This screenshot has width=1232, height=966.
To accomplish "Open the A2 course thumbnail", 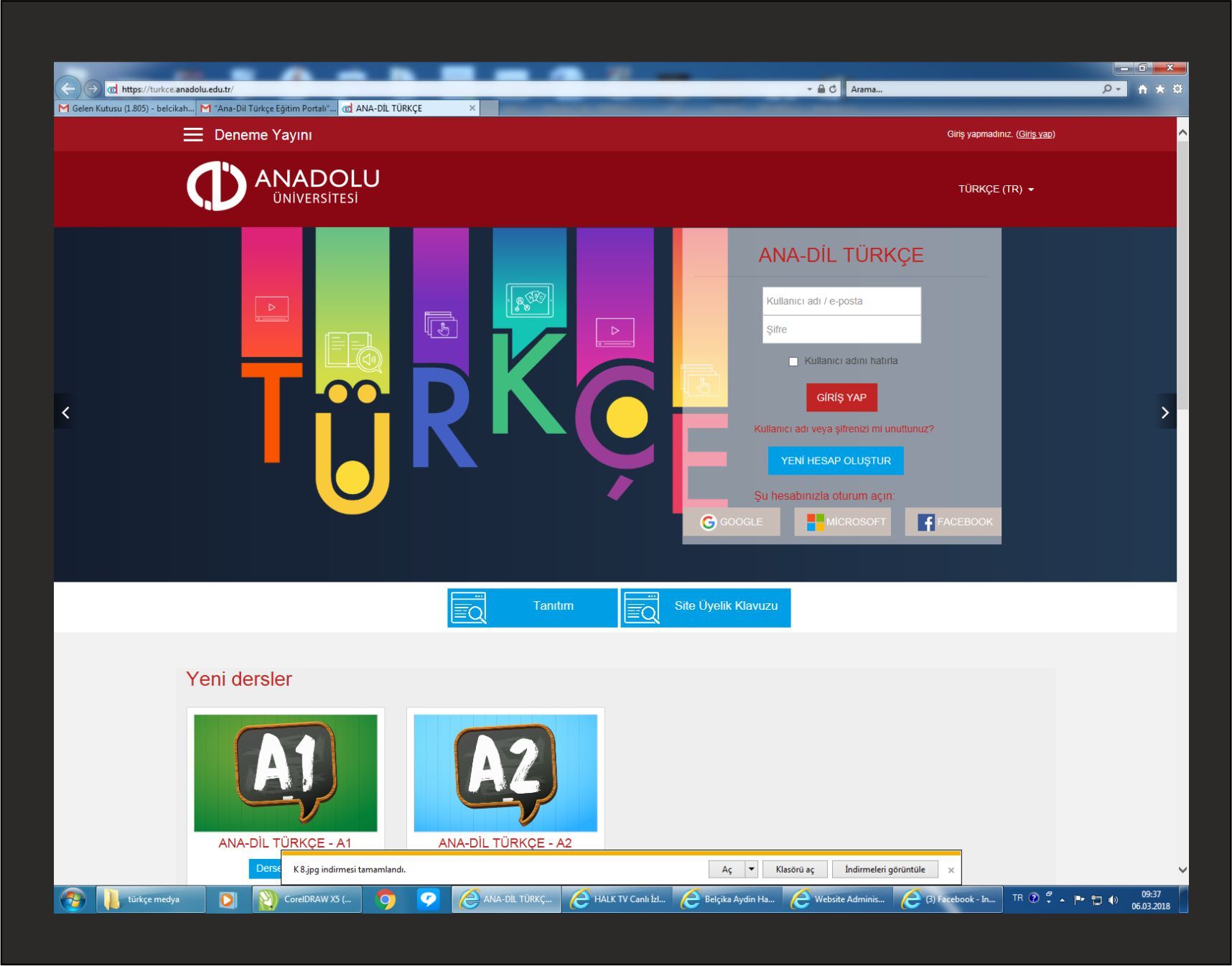I will pyautogui.click(x=505, y=773).
